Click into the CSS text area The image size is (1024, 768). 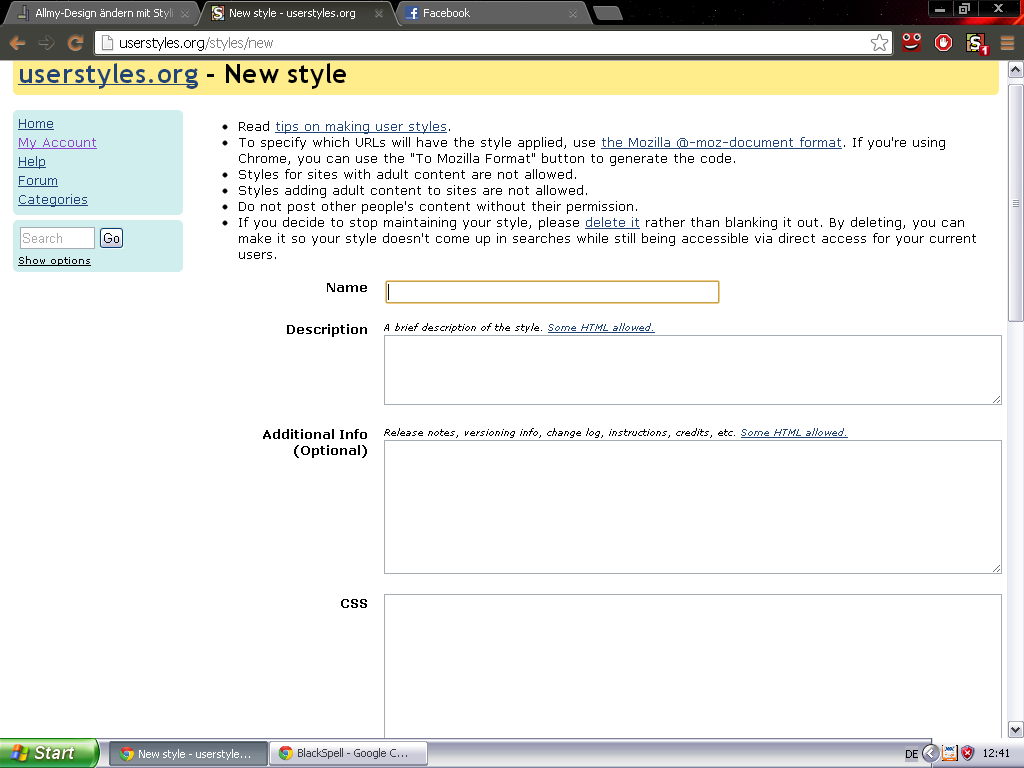pyautogui.click(x=693, y=665)
